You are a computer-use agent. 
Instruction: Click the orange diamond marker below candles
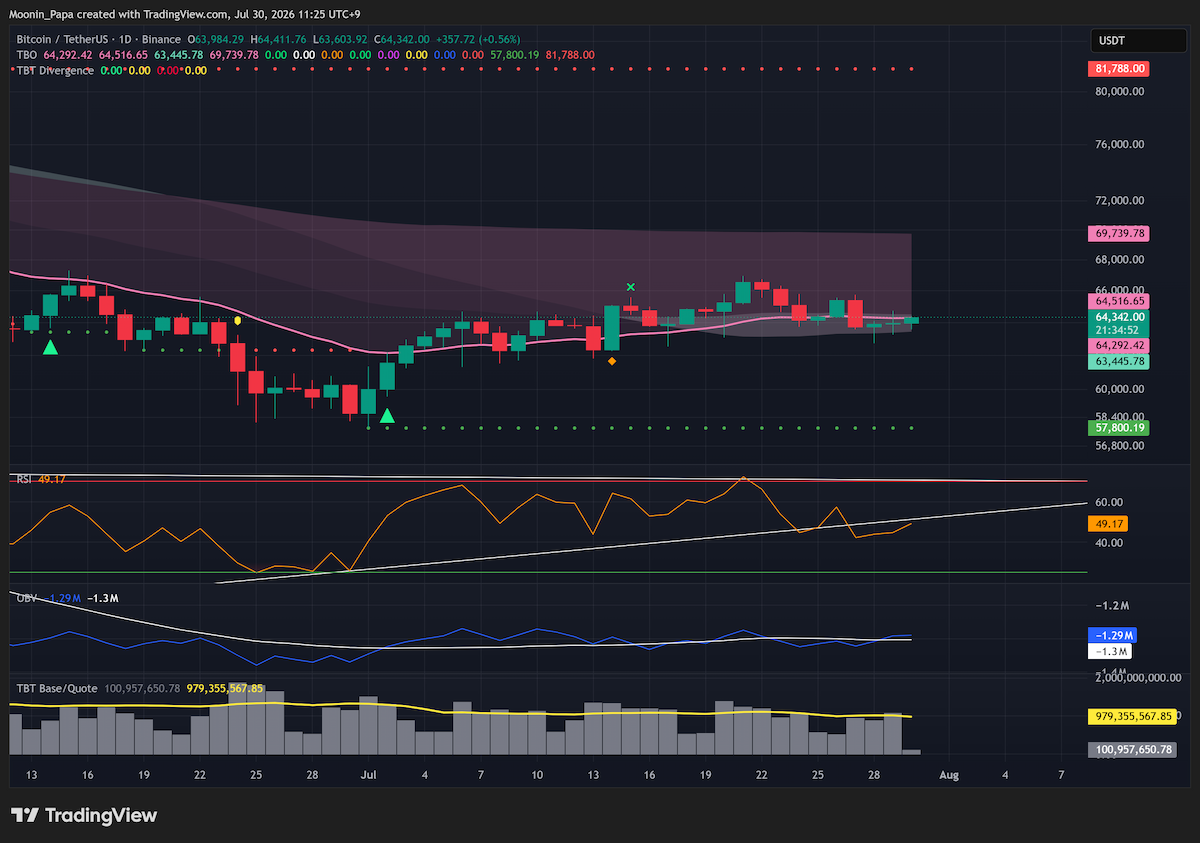[612, 360]
